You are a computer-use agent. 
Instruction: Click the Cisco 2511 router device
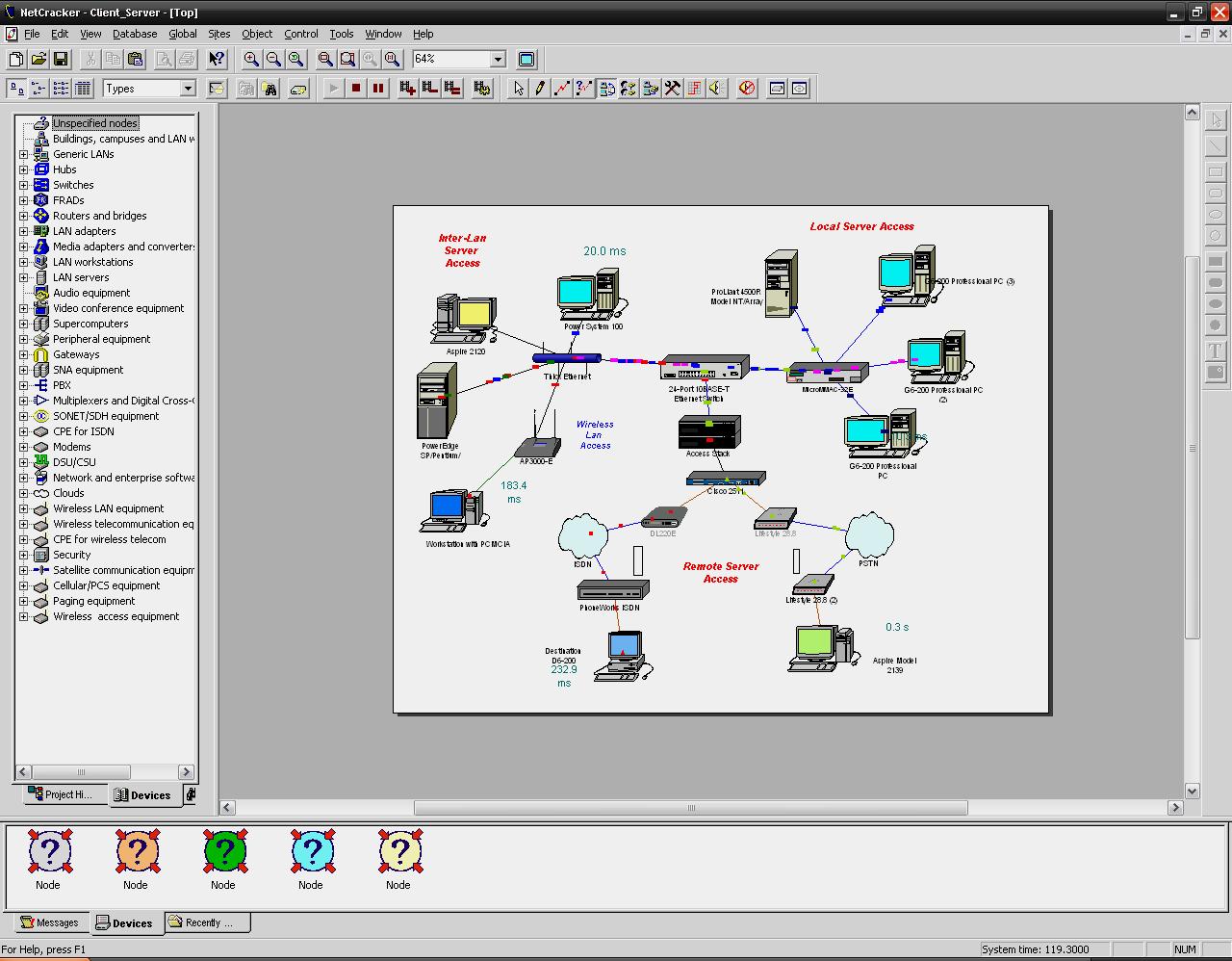[x=726, y=478]
